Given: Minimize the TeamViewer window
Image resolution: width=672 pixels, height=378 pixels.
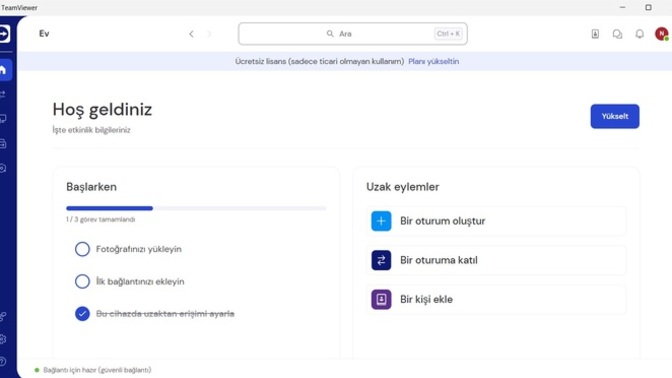Looking at the screenshot, I should click(x=622, y=7).
